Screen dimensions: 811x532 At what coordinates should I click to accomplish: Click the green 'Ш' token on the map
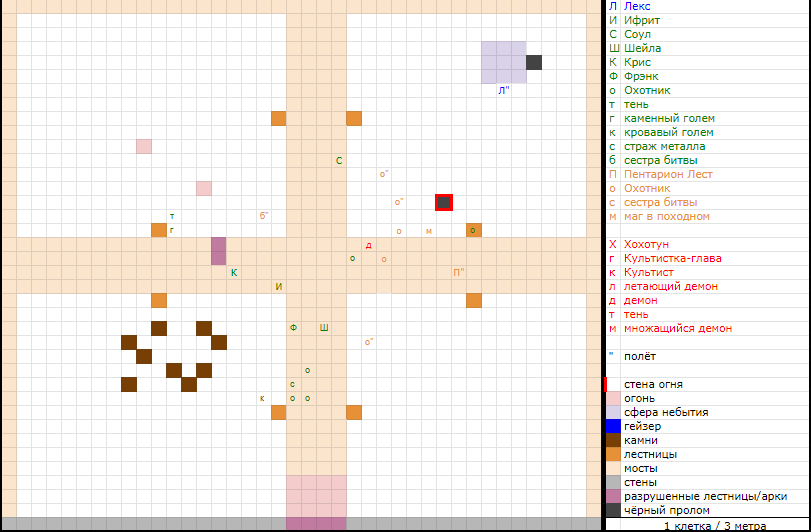point(324,328)
